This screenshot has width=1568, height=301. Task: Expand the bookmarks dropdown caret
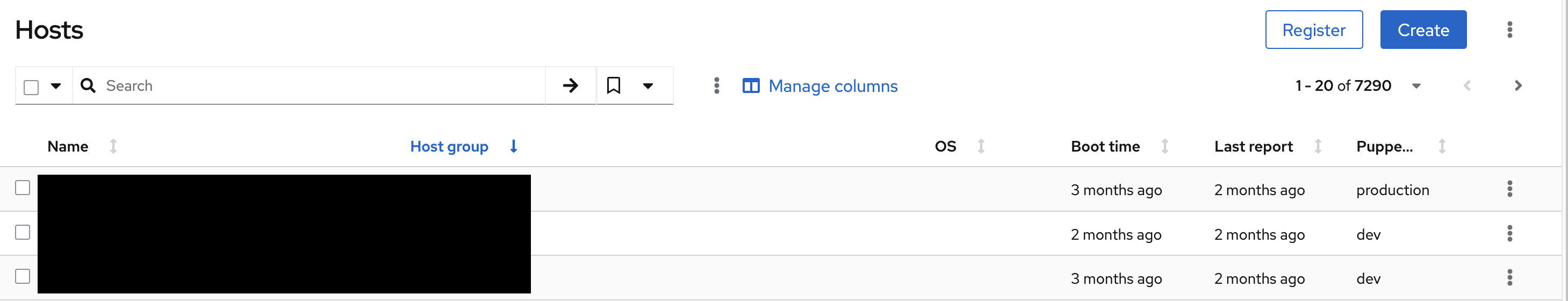pyautogui.click(x=648, y=86)
